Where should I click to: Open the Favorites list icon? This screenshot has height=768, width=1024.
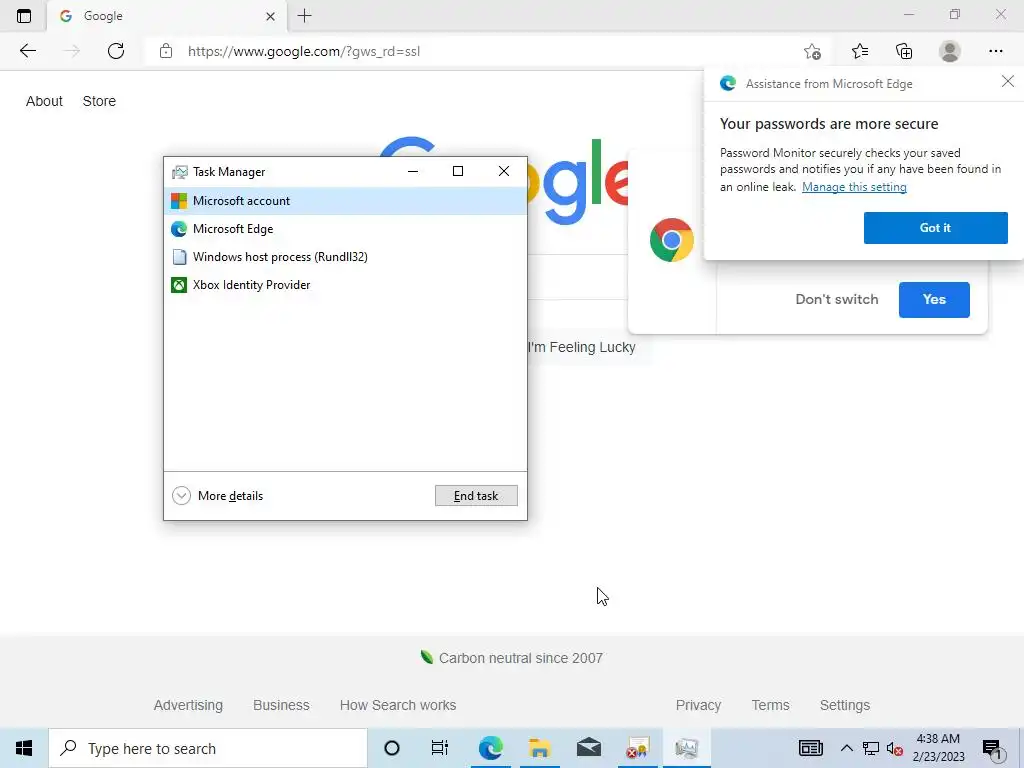coord(859,51)
